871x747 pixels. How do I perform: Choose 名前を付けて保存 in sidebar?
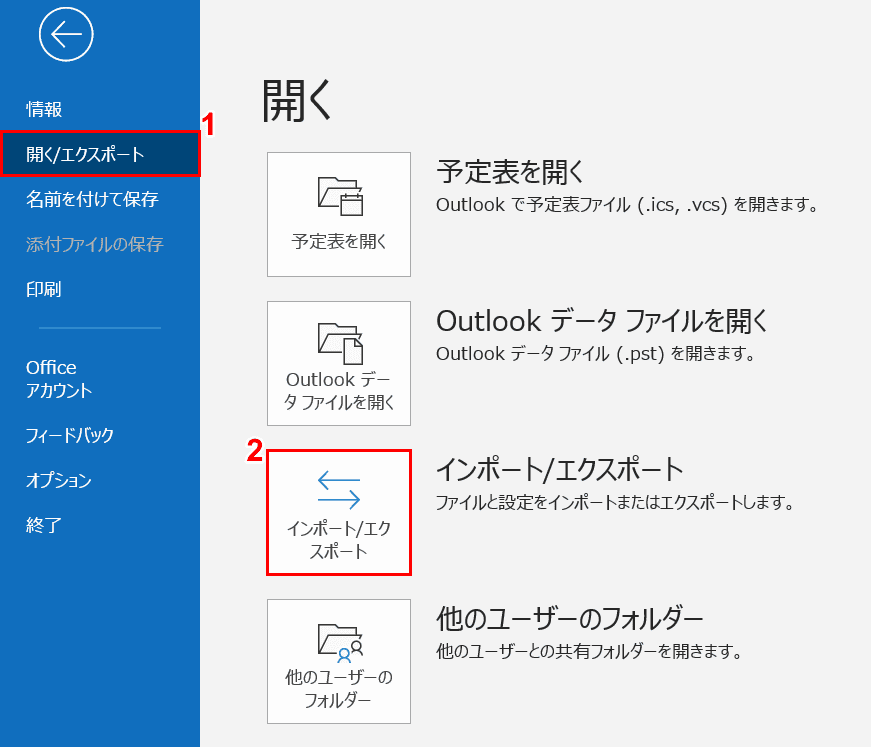pos(92,199)
